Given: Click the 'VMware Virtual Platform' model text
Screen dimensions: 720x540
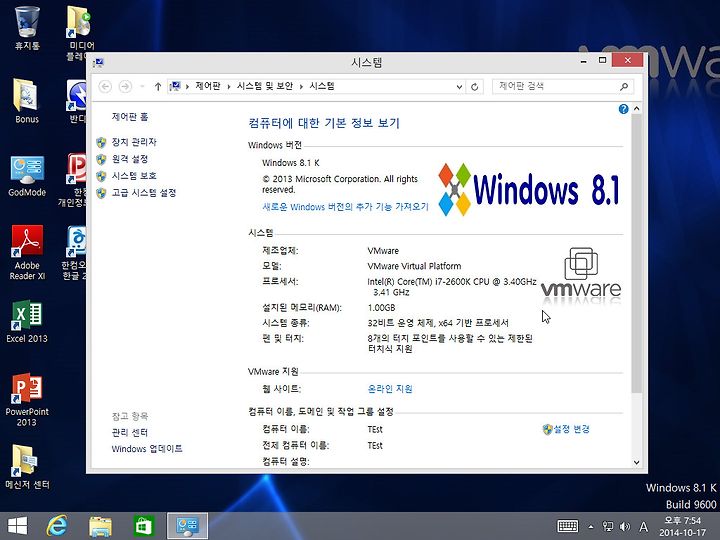Looking at the screenshot, I should pyautogui.click(x=414, y=266).
